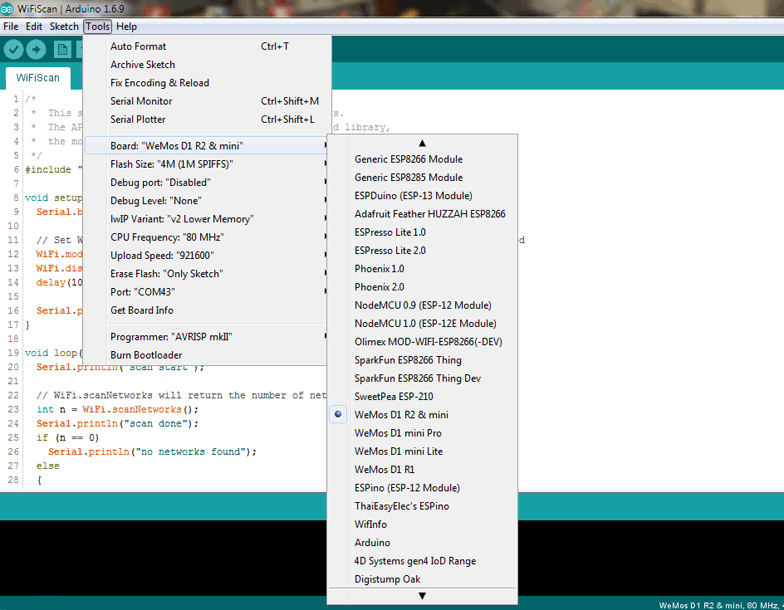Select SparkFun ESP8266 Thing board
The width and height of the screenshot is (784, 610).
click(422, 360)
